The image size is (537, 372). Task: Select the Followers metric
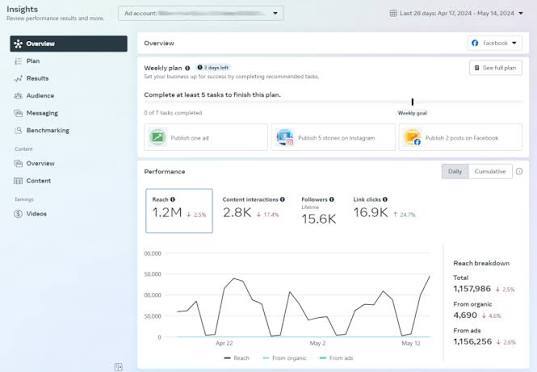pyautogui.click(x=319, y=211)
